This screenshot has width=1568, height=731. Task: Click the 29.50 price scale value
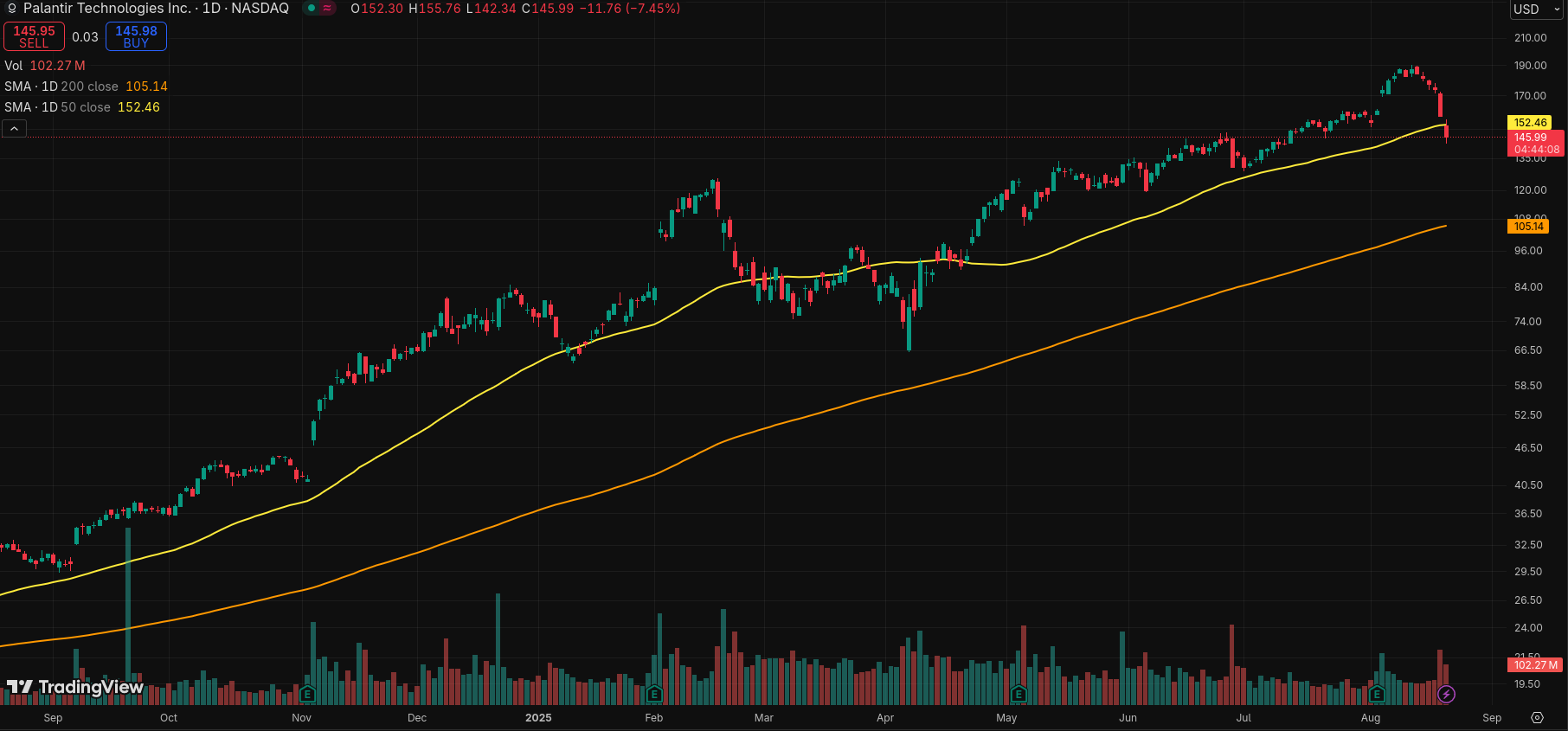pos(1528,572)
